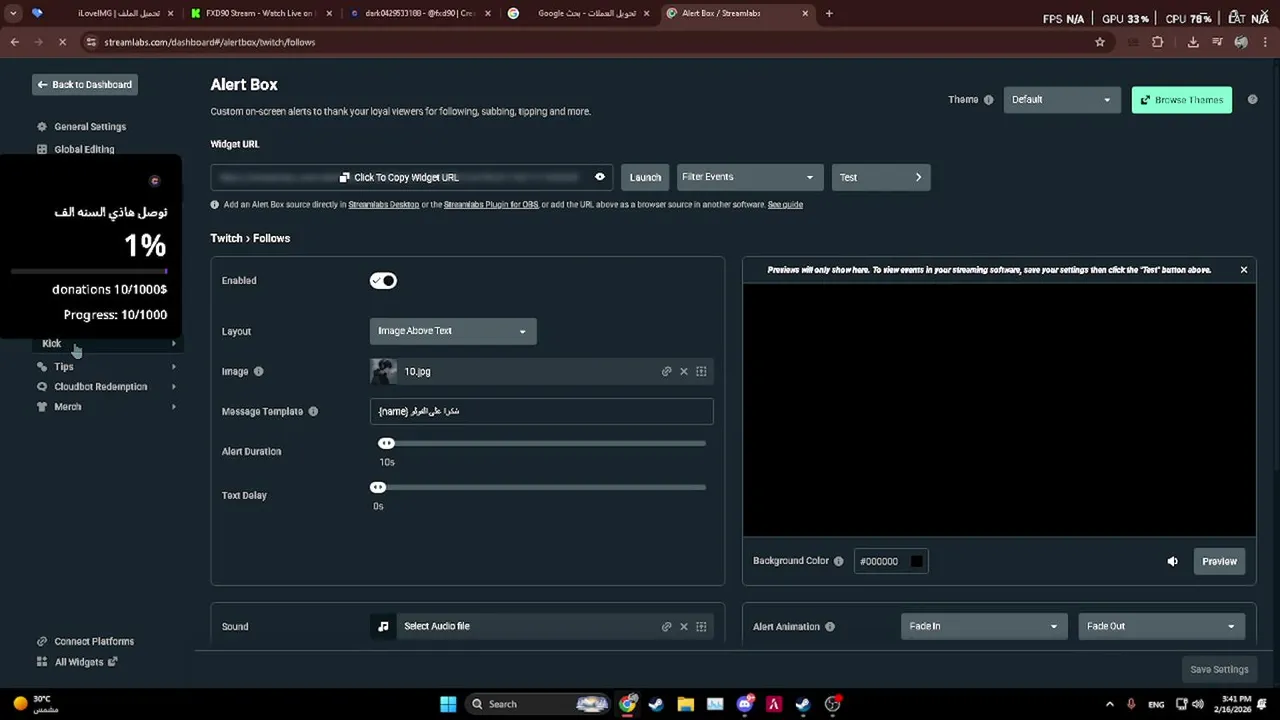1280x720 pixels.
Task: Click the General Settings gear icon
Action: point(42,127)
